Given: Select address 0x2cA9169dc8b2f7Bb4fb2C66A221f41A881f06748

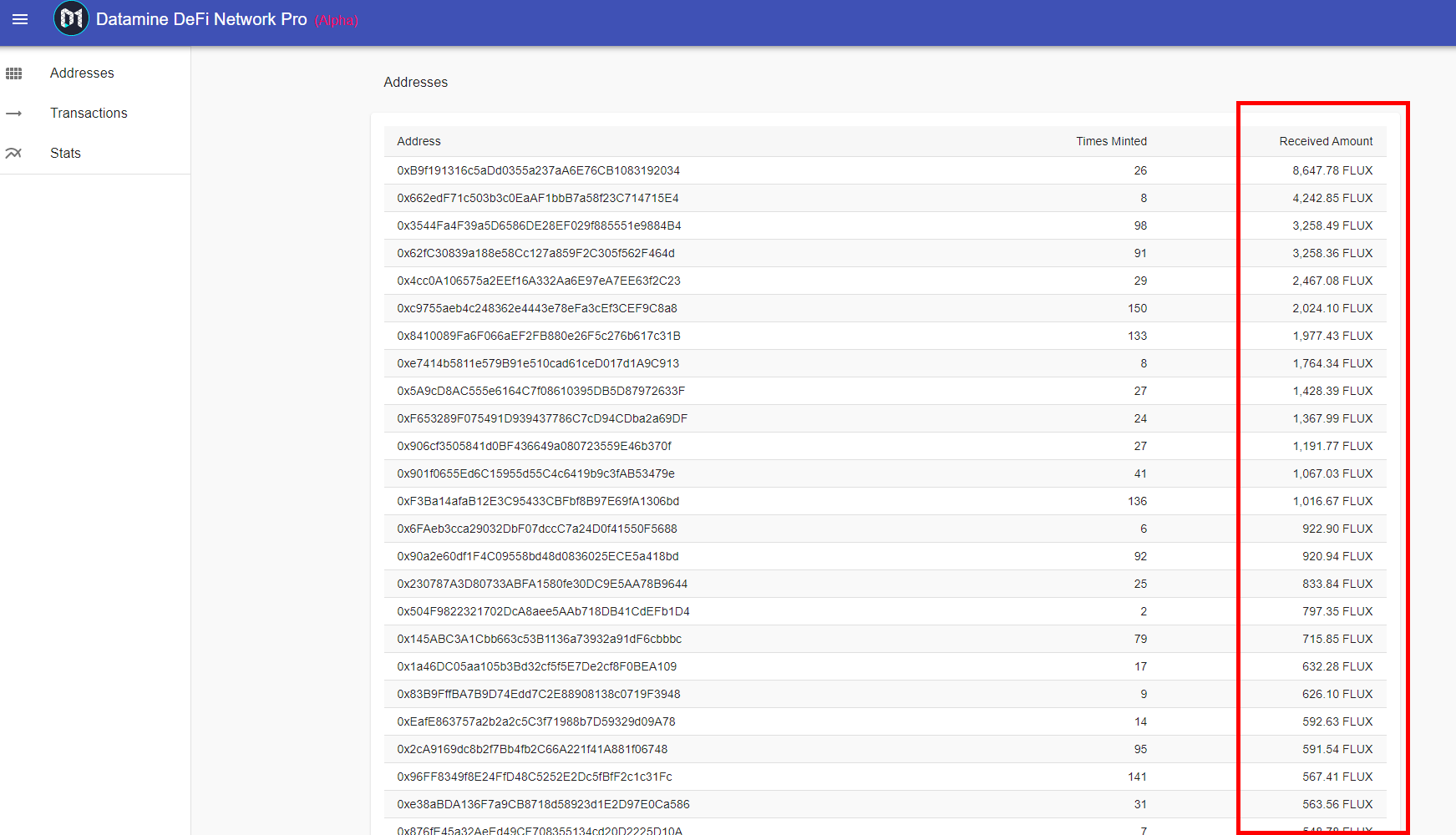Looking at the screenshot, I should point(532,749).
